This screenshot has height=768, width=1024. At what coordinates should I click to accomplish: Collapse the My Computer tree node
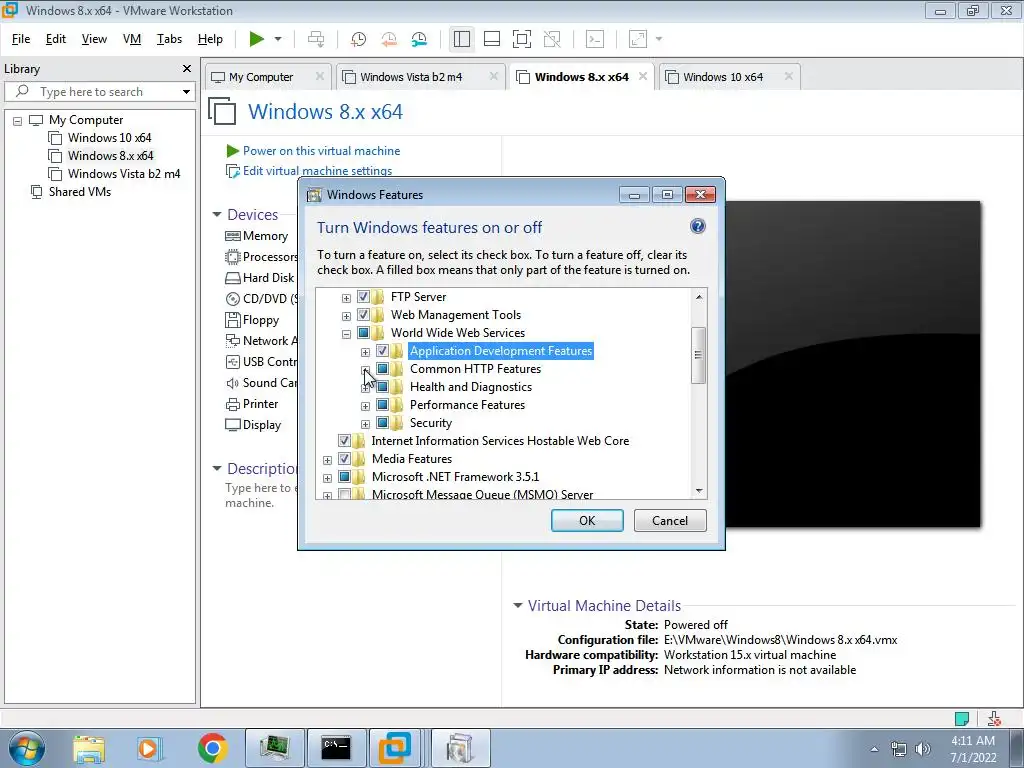tap(18, 121)
